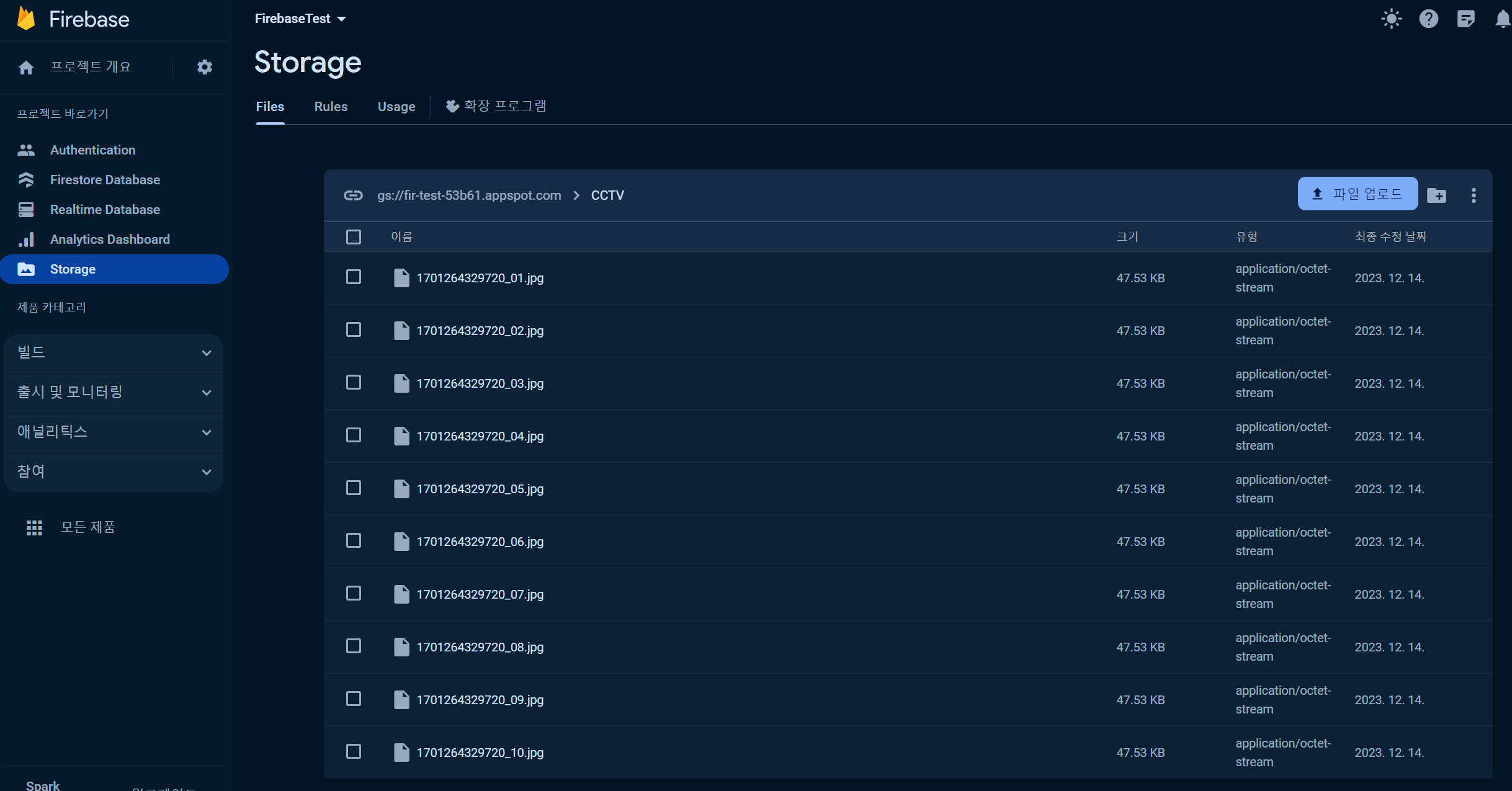
Task: Switch to the Rules tab
Action: click(331, 107)
